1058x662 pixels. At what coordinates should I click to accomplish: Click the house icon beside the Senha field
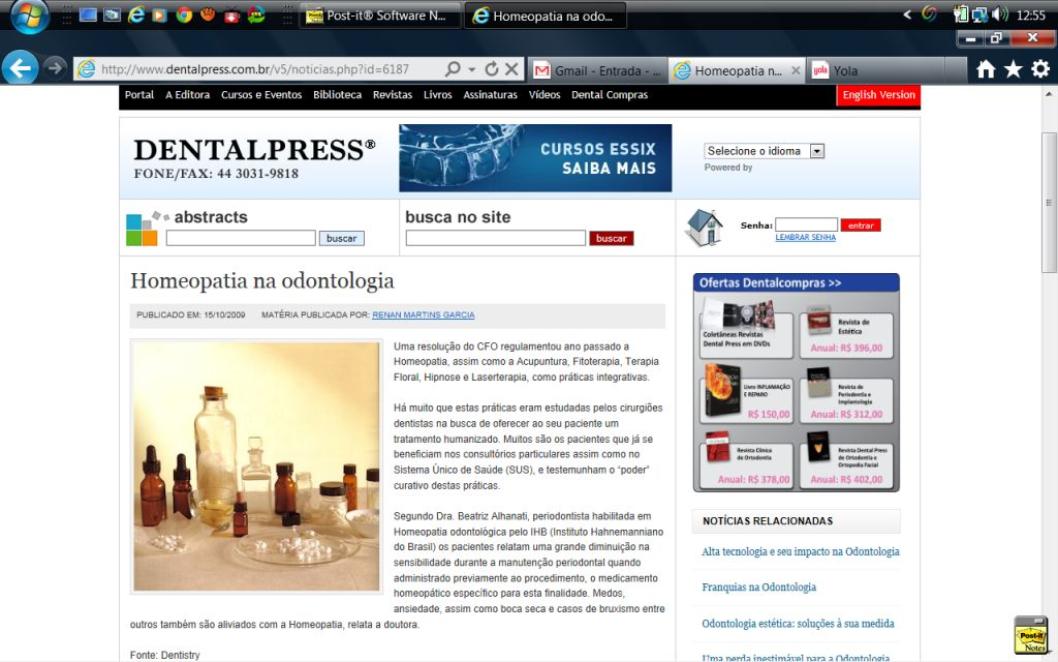pyautogui.click(x=703, y=227)
